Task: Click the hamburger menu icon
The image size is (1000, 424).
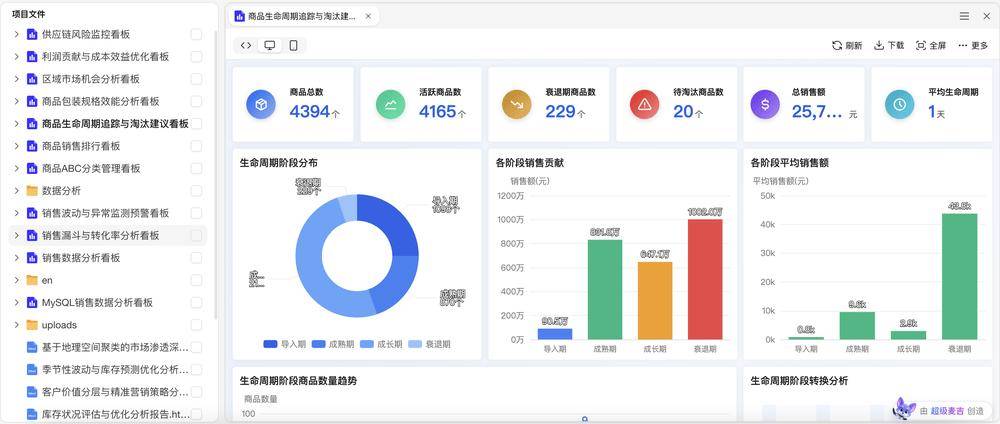Action: [964, 17]
